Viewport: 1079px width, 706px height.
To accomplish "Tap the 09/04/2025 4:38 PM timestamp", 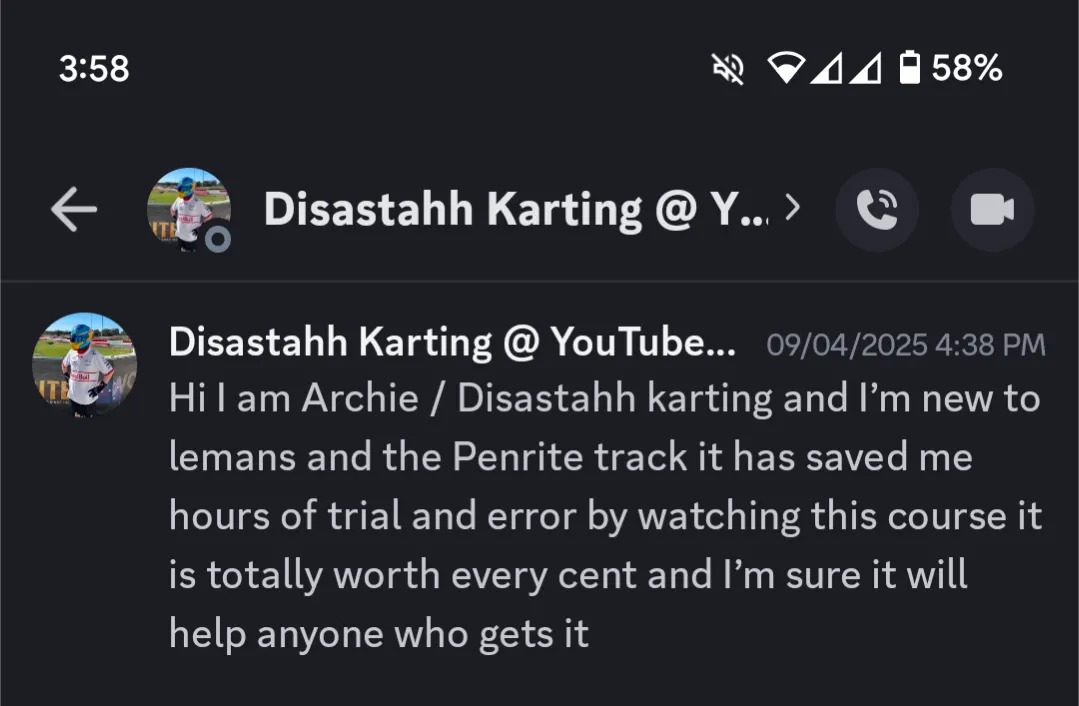I will 905,345.
